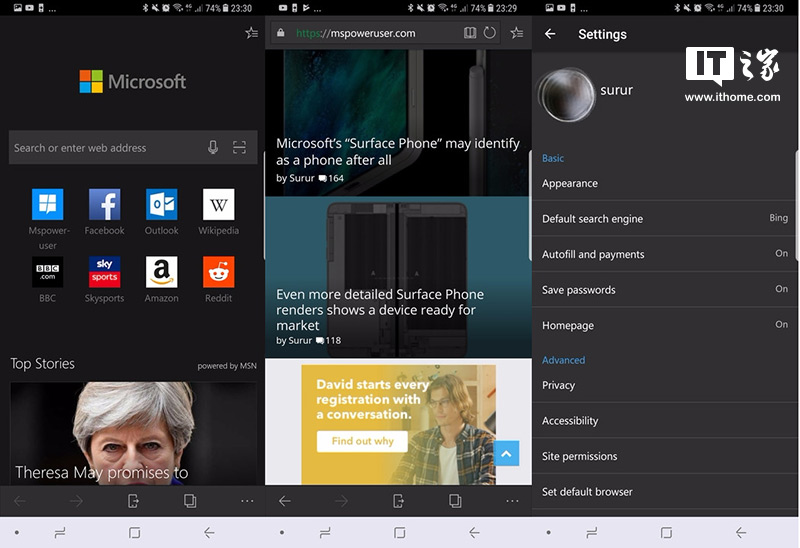Tap Android home button under start page
This screenshot has width=800, height=548.
click(134, 533)
